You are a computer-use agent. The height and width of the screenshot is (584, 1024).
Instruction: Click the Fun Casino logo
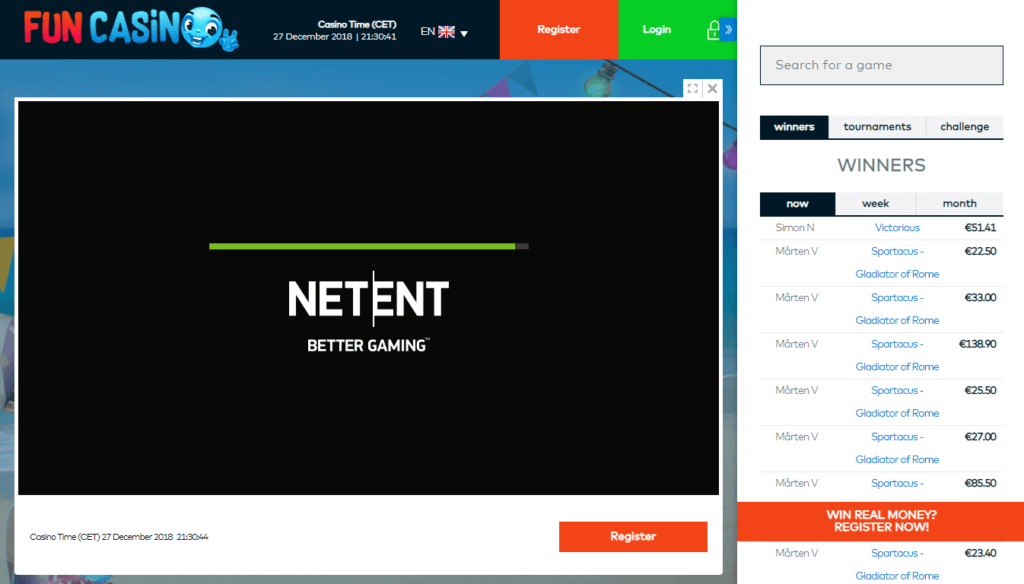131,29
